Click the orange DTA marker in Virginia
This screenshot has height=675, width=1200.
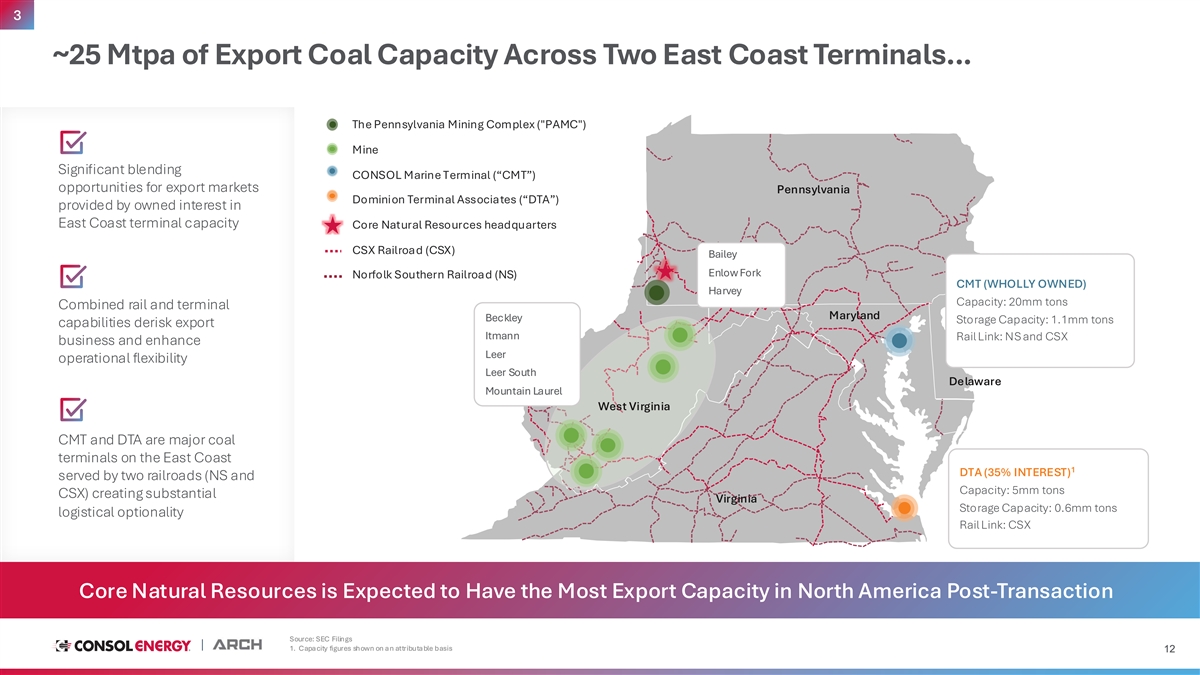pyautogui.click(x=903, y=508)
